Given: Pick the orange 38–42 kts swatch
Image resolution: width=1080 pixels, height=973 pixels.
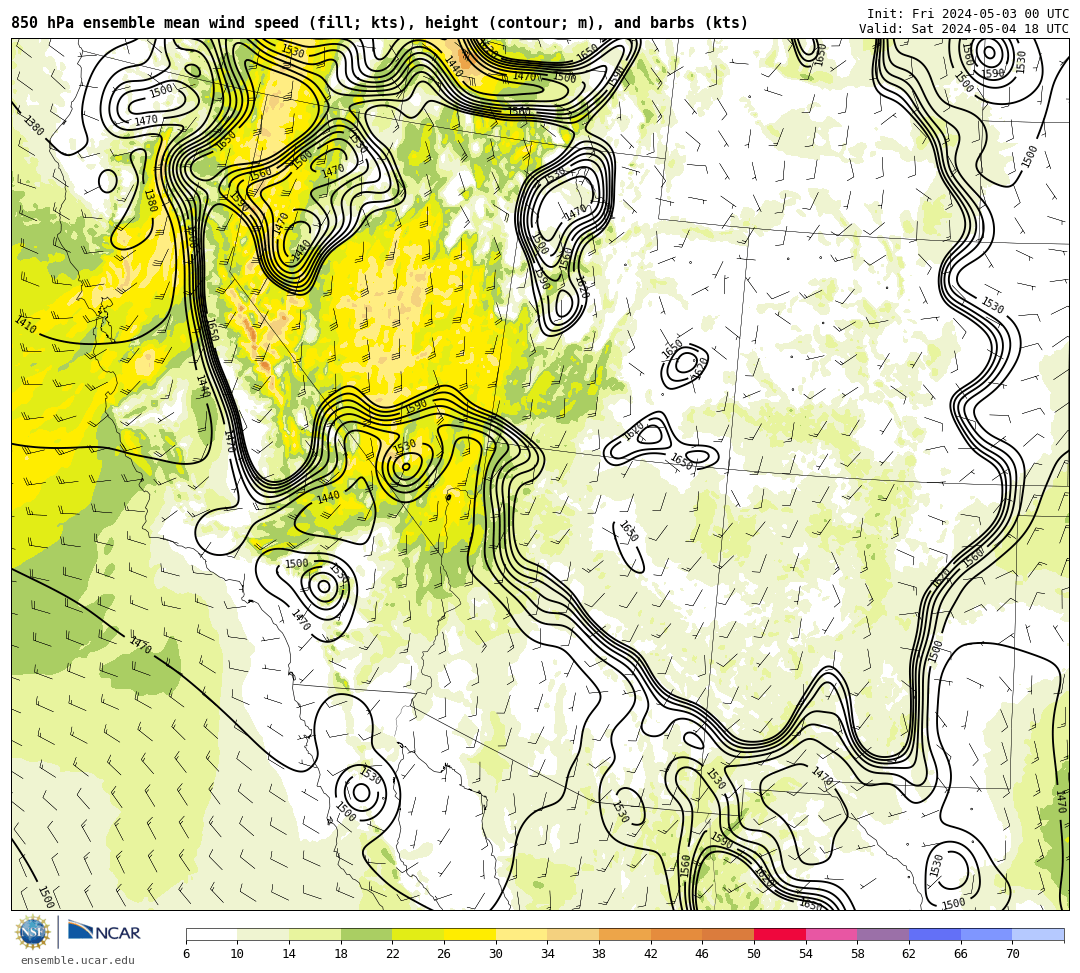Looking at the screenshot, I should (625, 934).
